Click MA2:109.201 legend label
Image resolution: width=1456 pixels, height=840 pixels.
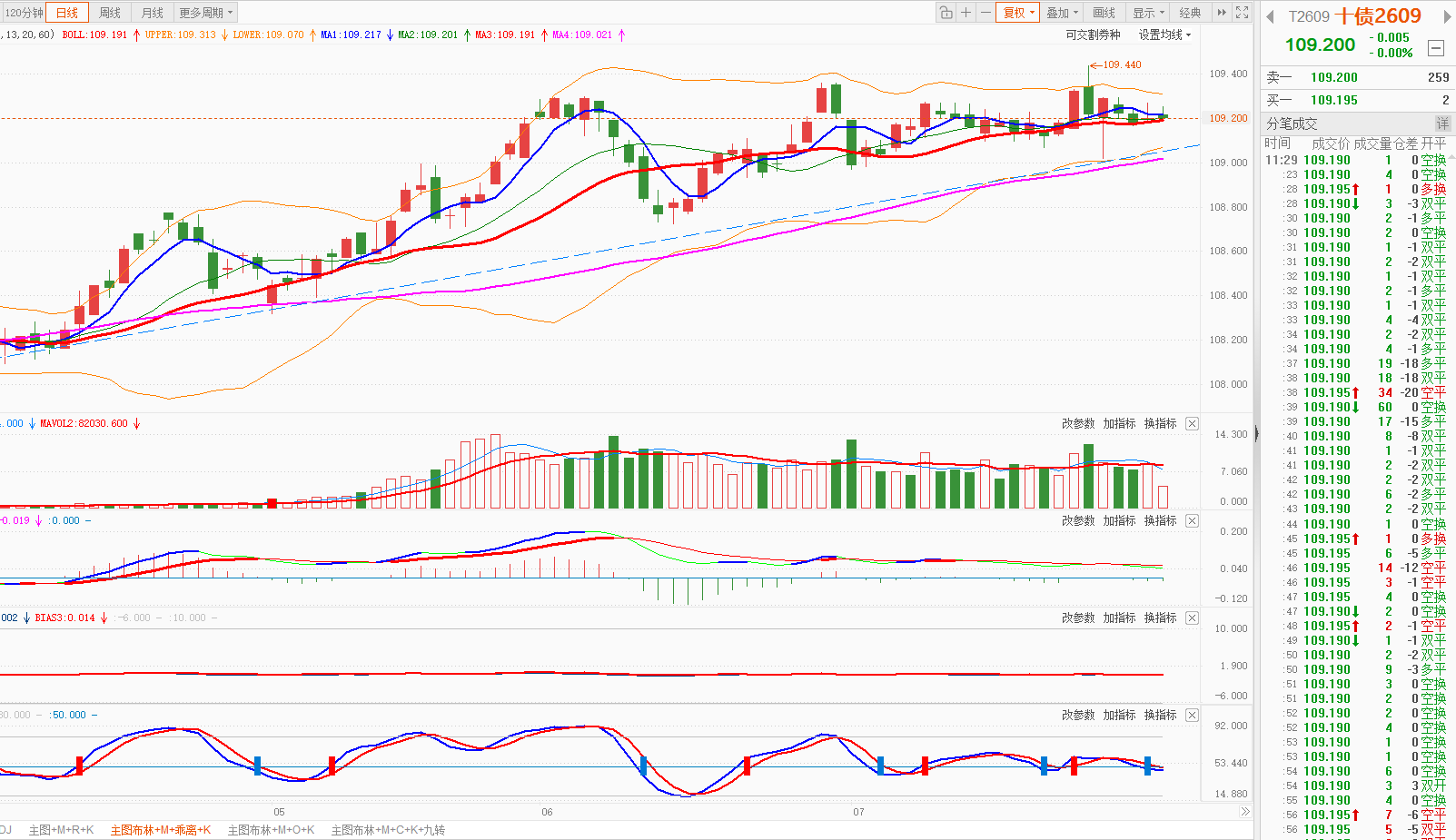click(x=428, y=35)
